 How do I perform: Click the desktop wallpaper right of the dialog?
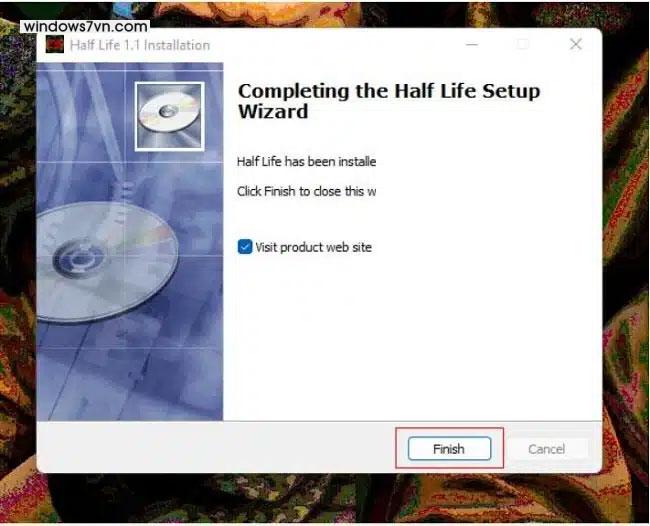click(626, 249)
